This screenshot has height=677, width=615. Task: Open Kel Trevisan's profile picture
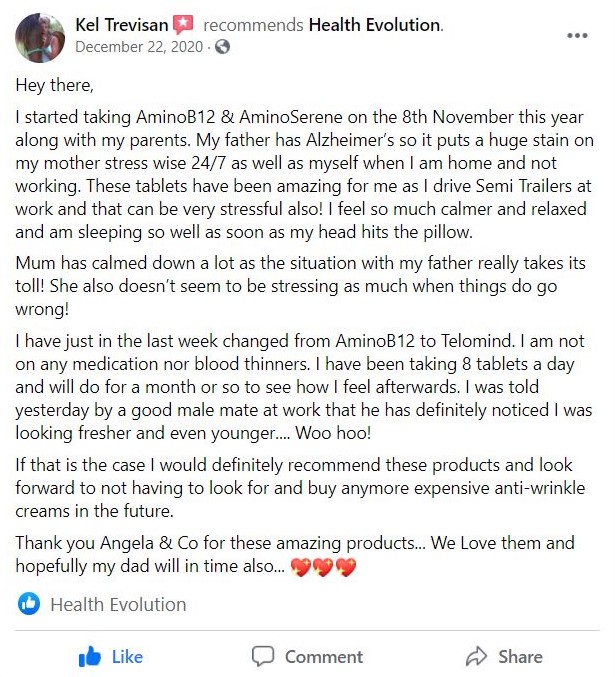click(x=40, y=38)
